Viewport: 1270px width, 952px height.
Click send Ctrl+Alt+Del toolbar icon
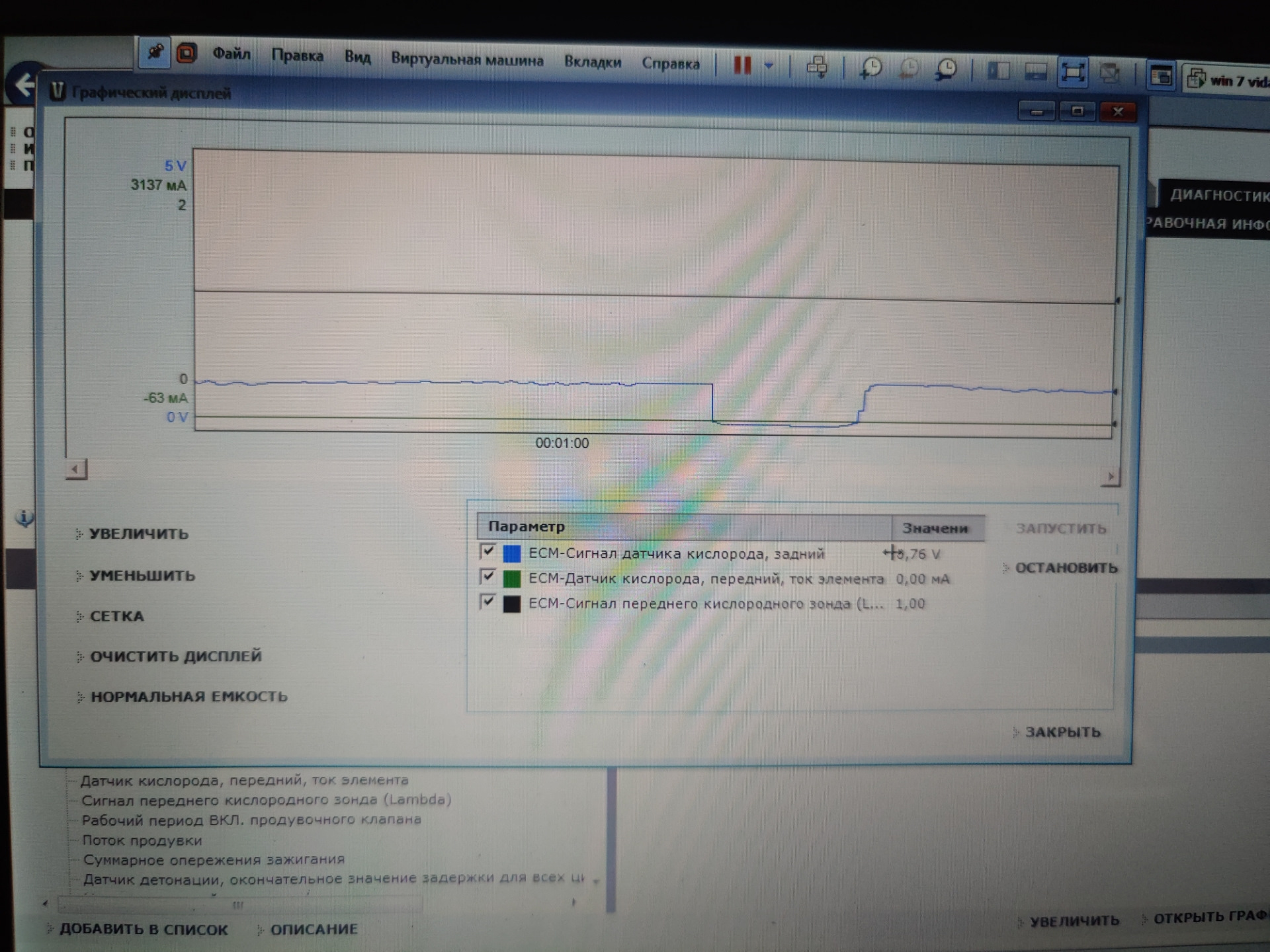tap(817, 67)
